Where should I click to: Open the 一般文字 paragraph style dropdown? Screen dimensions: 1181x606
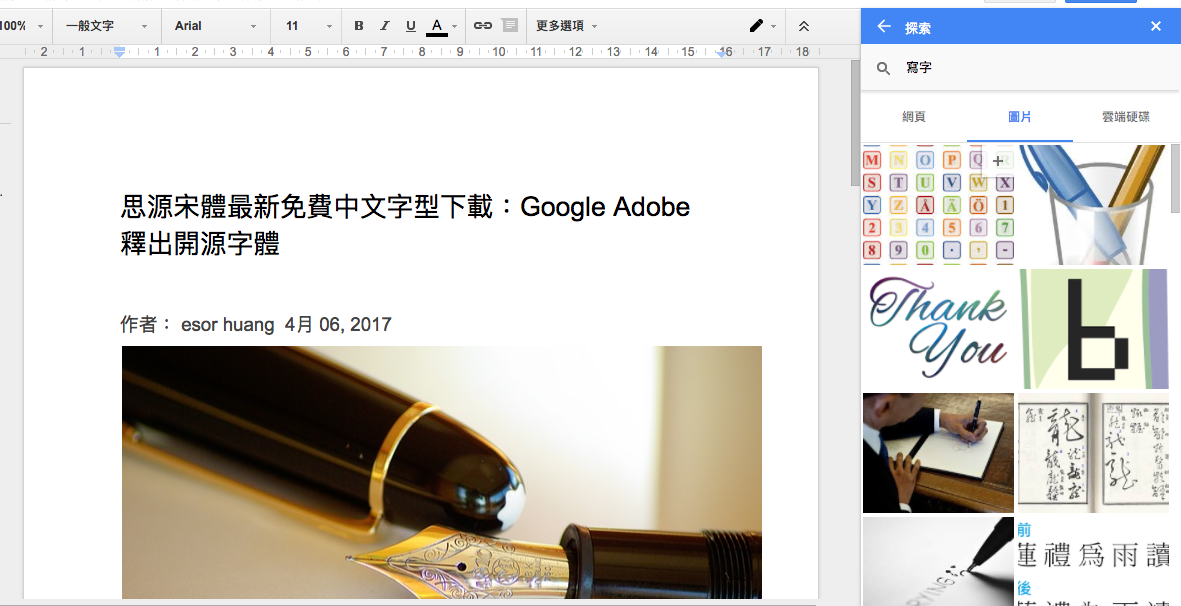pos(106,26)
